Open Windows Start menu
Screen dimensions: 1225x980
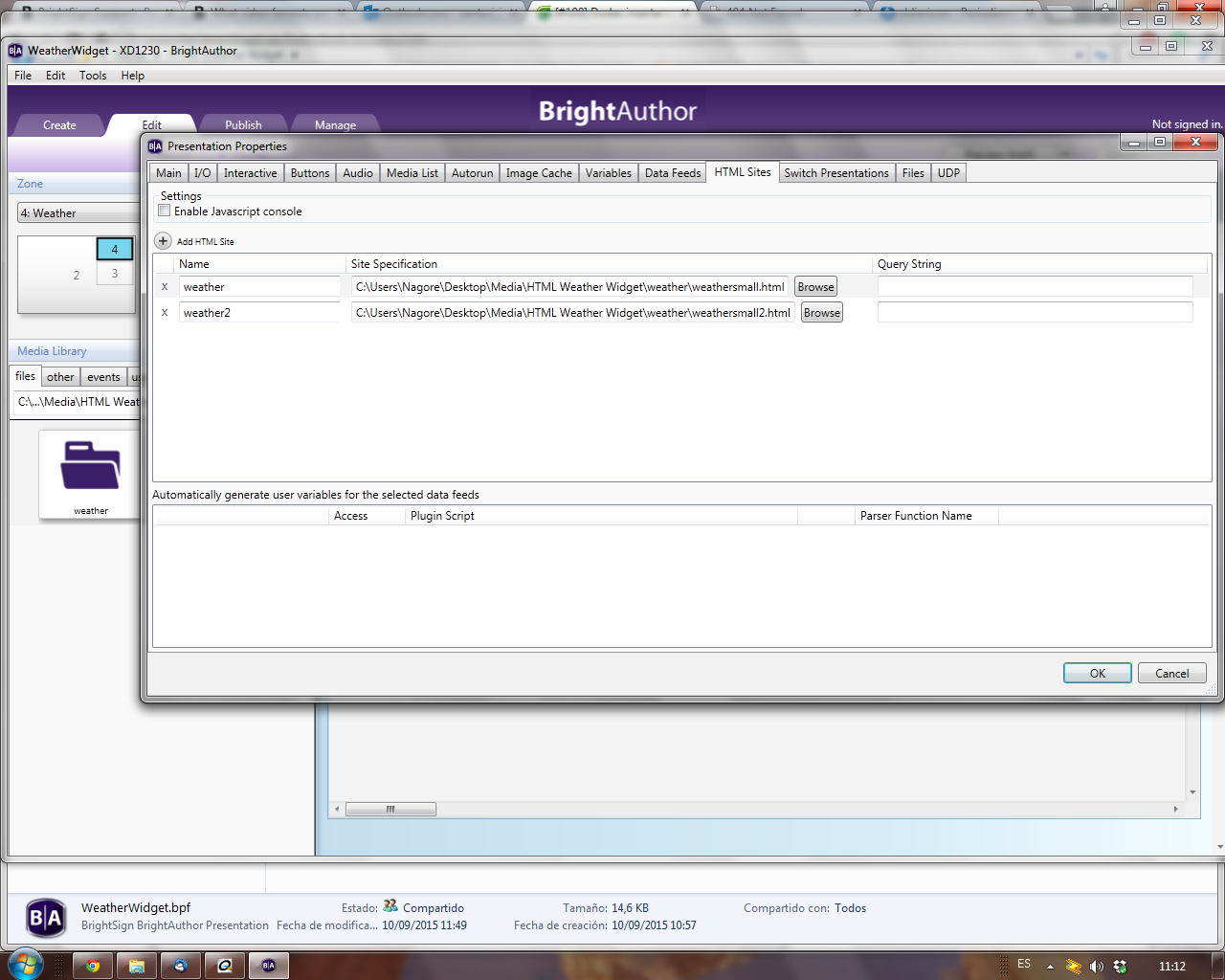pos(24,965)
